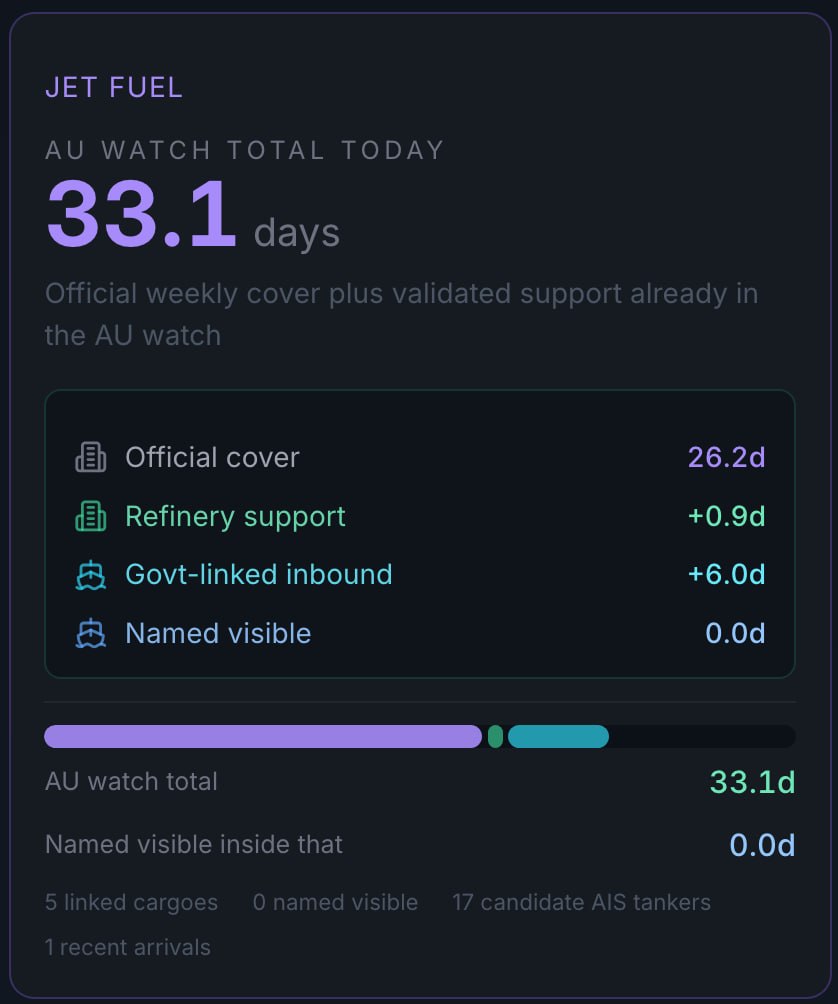Click the green Refinery support building icon
This screenshot has height=1004, width=838.
click(91, 516)
